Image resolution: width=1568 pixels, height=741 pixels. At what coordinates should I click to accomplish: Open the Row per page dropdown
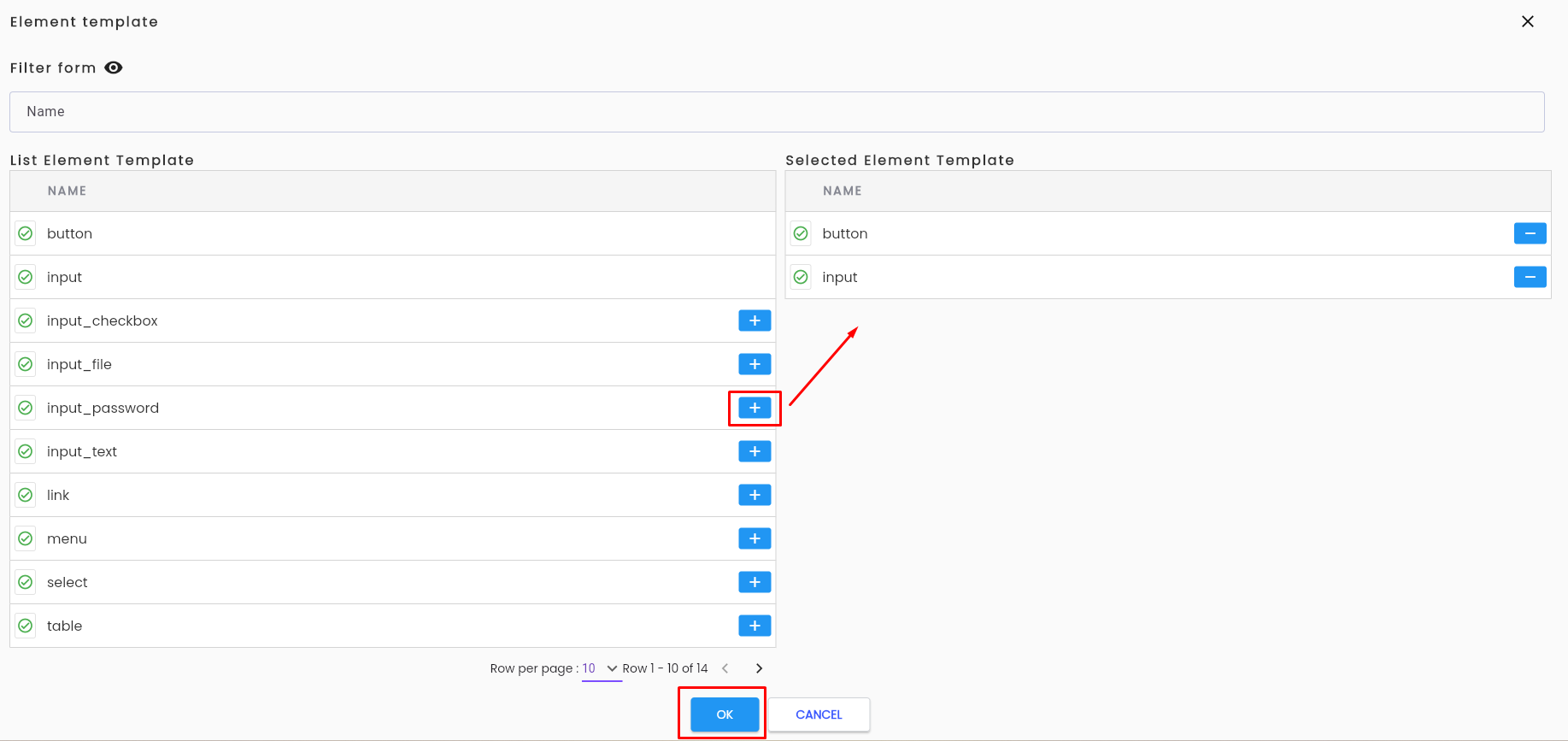(x=602, y=668)
